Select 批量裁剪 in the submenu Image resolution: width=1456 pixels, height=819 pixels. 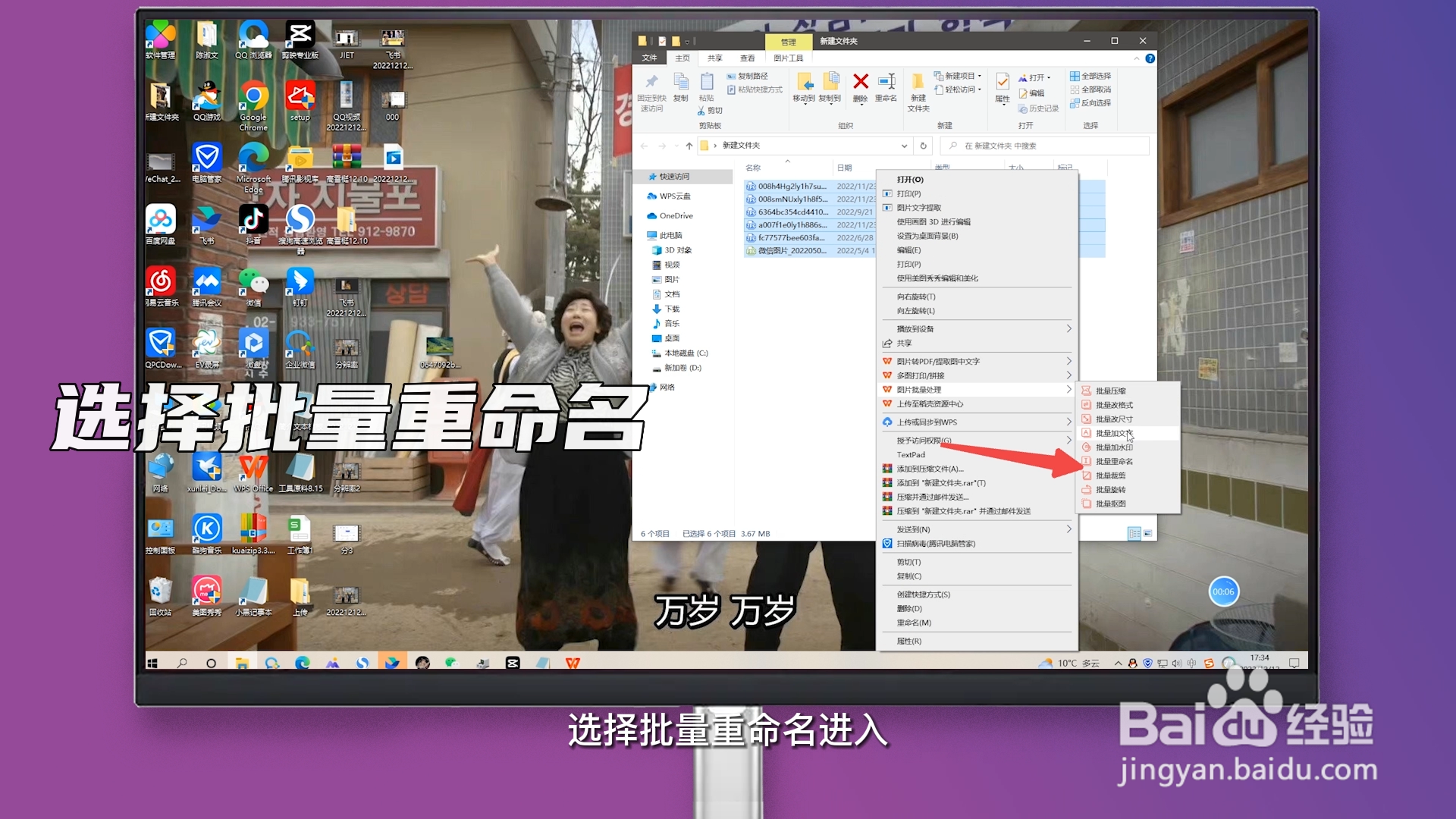pos(1110,475)
